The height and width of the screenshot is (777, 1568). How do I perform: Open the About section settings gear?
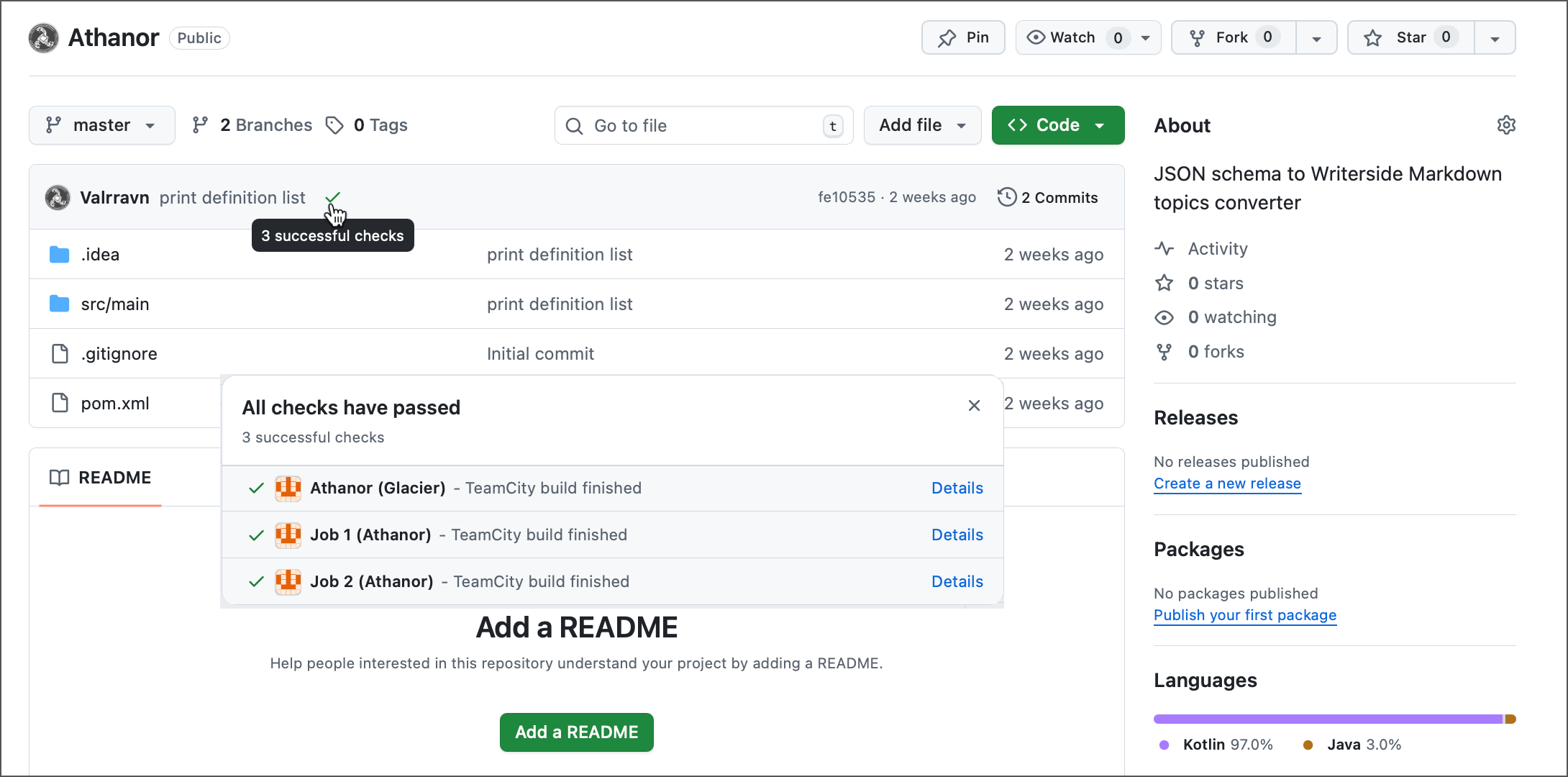click(1506, 124)
